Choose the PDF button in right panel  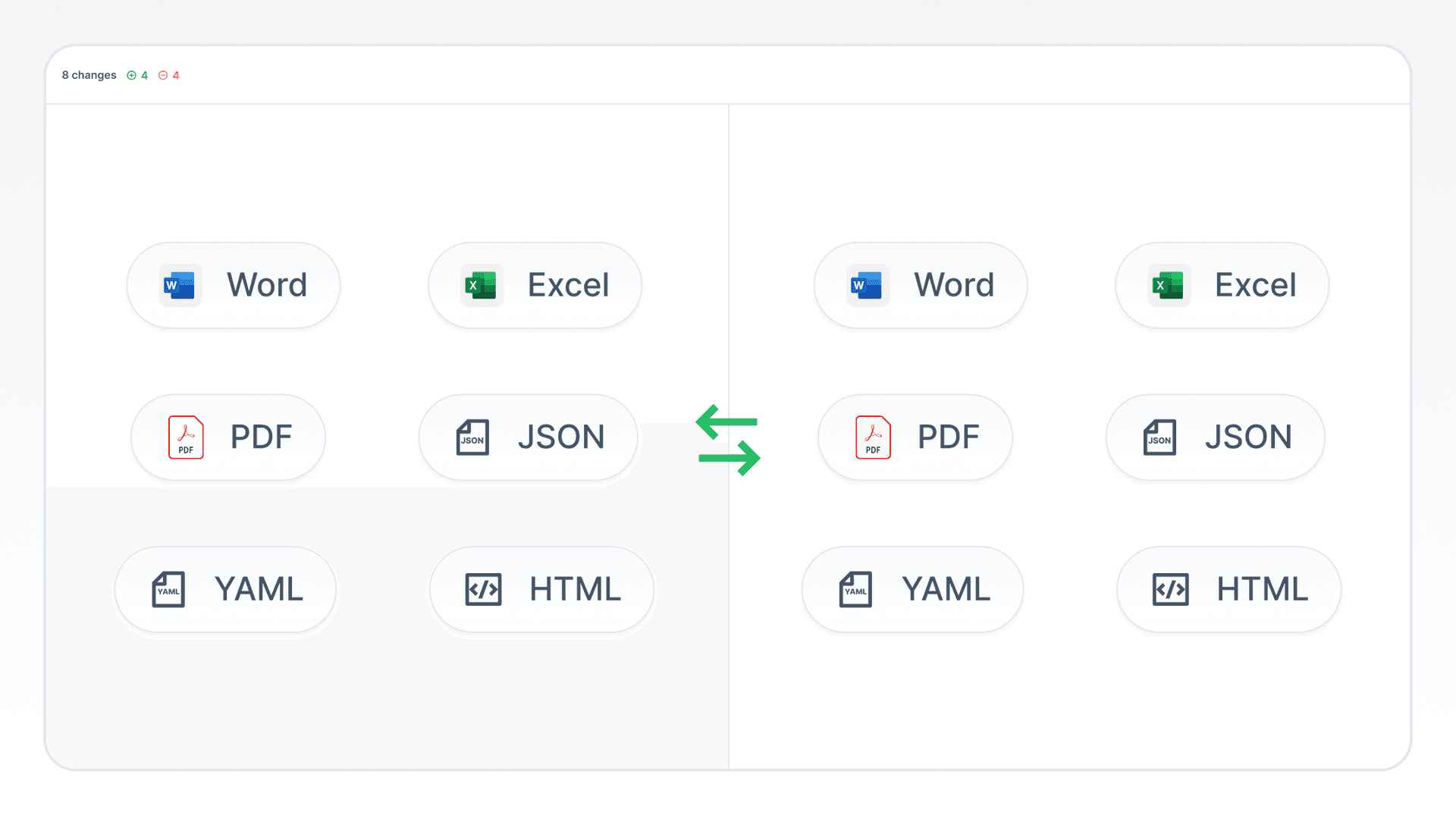click(x=915, y=437)
